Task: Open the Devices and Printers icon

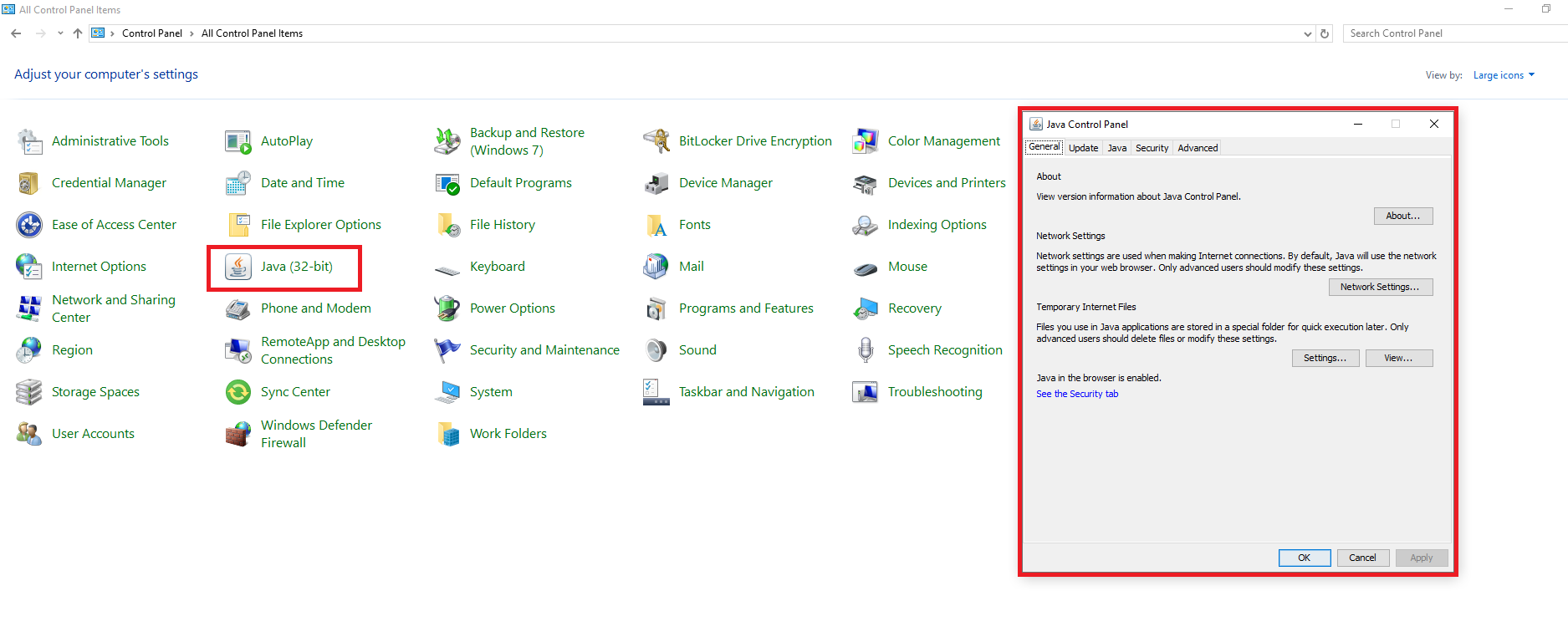Action: [x=866, y=183]
